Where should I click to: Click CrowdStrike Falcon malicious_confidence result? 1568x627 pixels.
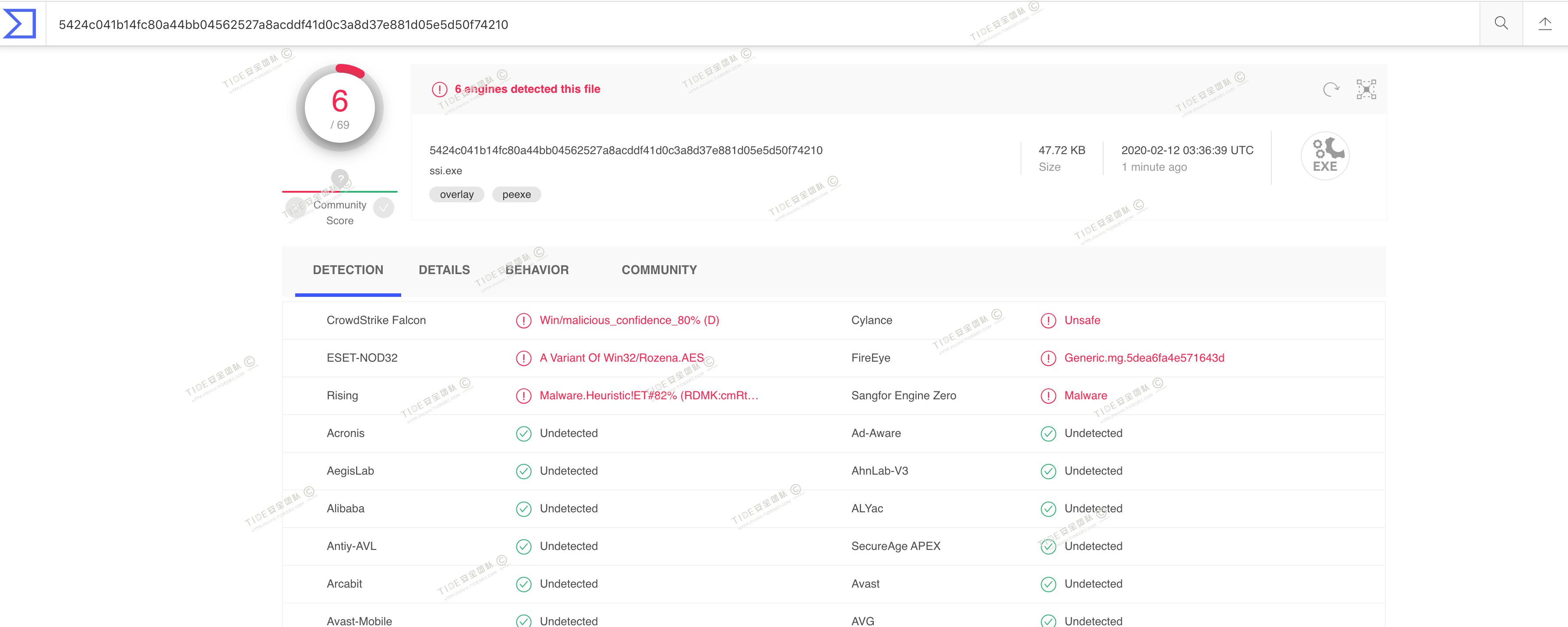629,320
